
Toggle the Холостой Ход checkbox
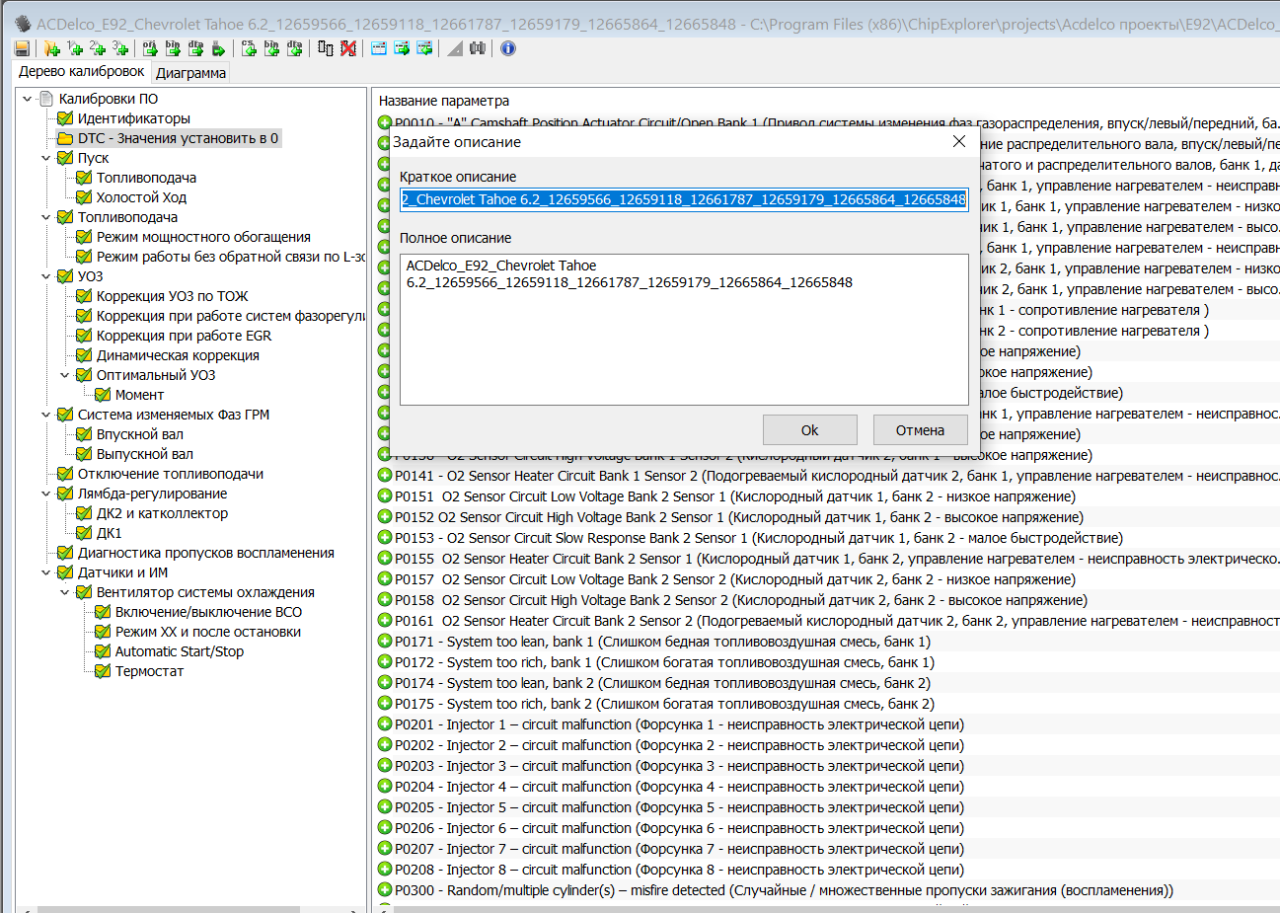pos(84,198)
